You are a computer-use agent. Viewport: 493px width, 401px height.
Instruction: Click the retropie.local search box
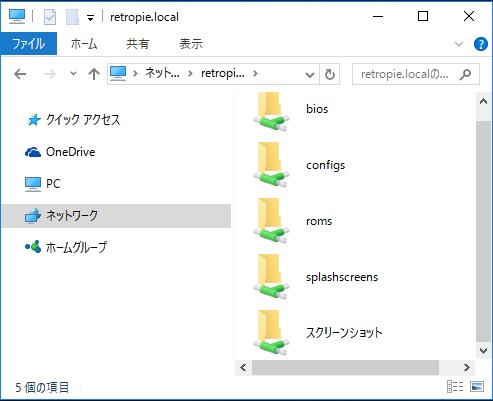(416, 74)
